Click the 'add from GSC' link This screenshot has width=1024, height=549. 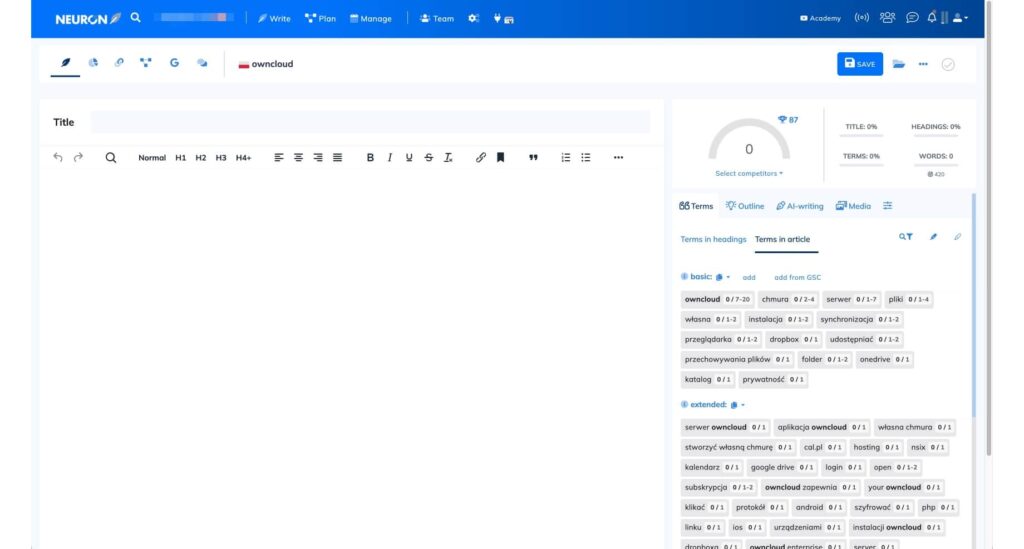tap(797, 277)
